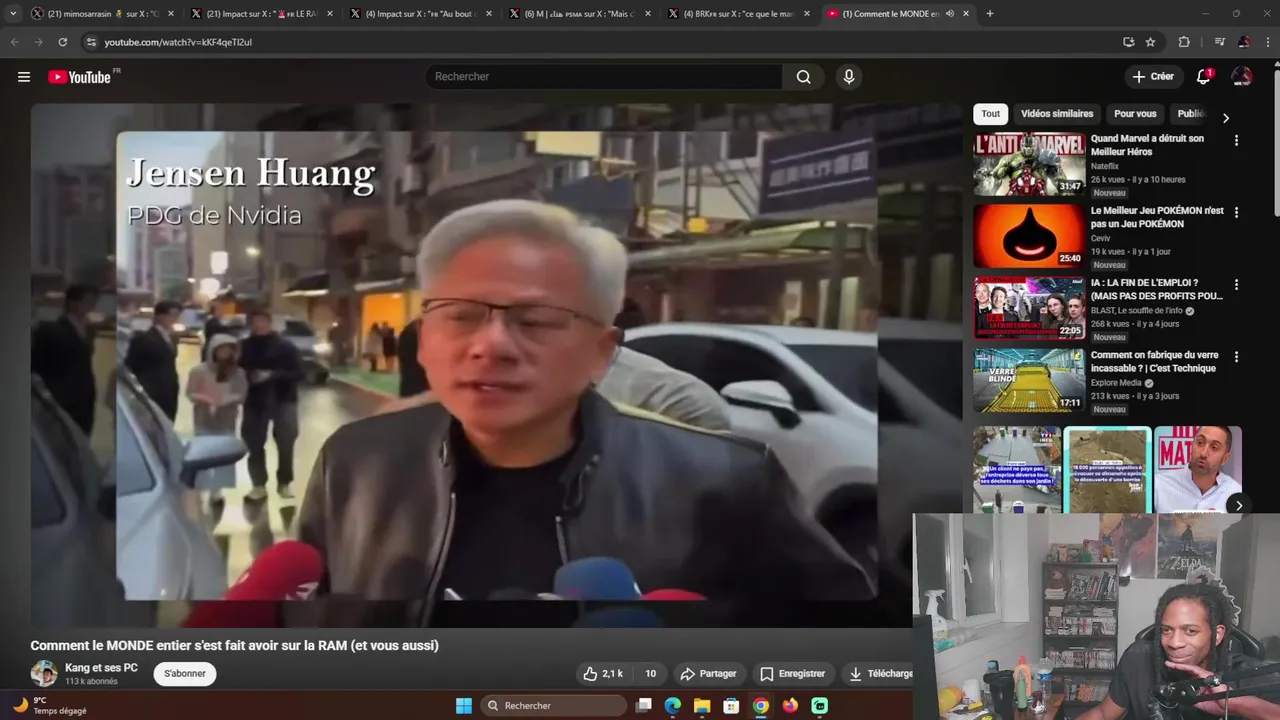Open Firefox from taskbar
Image resolution: width=1280 pixels, height=720 pixels.
pos(790,706)
